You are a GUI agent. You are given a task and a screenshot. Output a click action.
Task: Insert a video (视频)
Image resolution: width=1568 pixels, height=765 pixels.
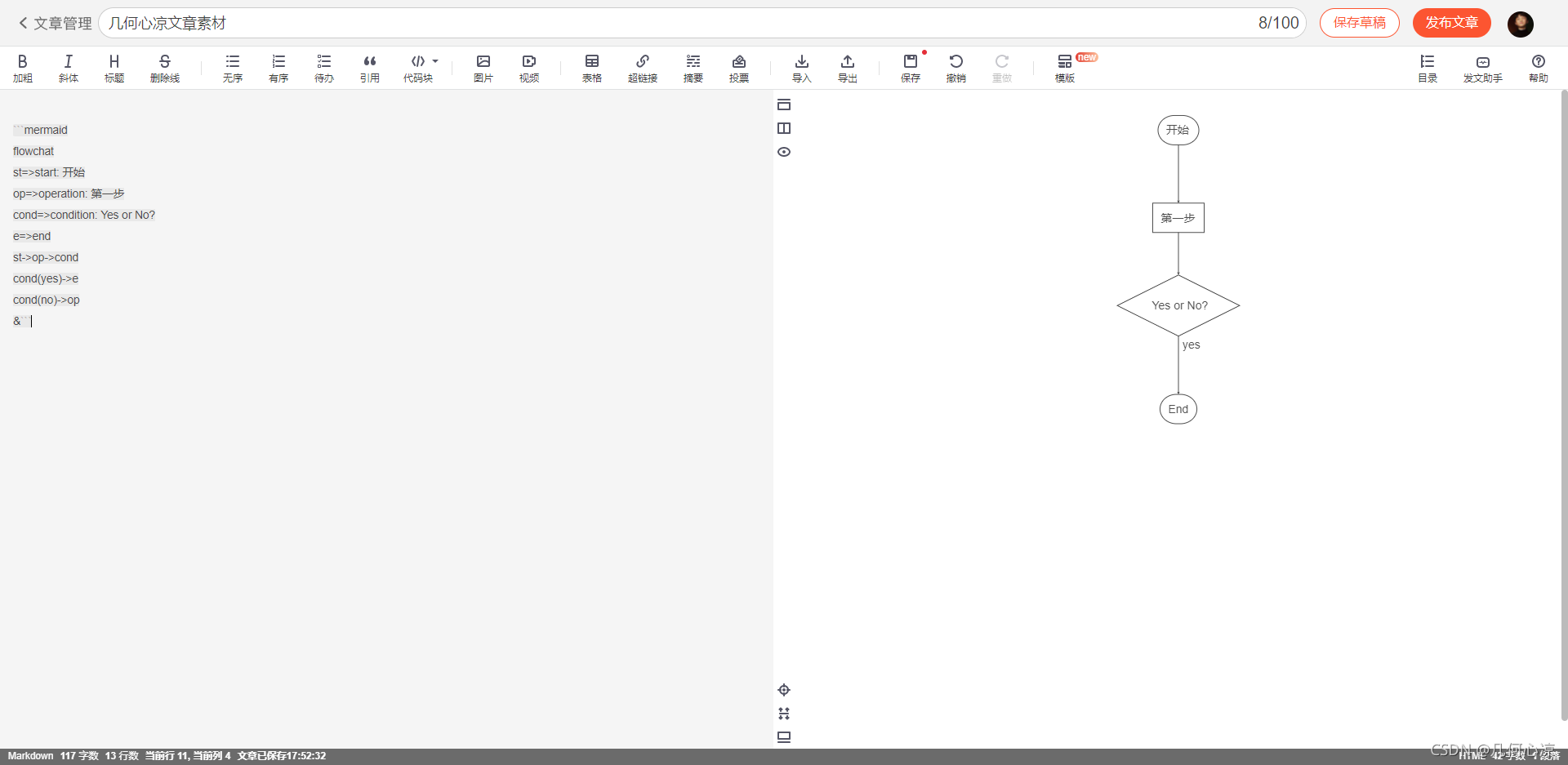coord(529,68)
